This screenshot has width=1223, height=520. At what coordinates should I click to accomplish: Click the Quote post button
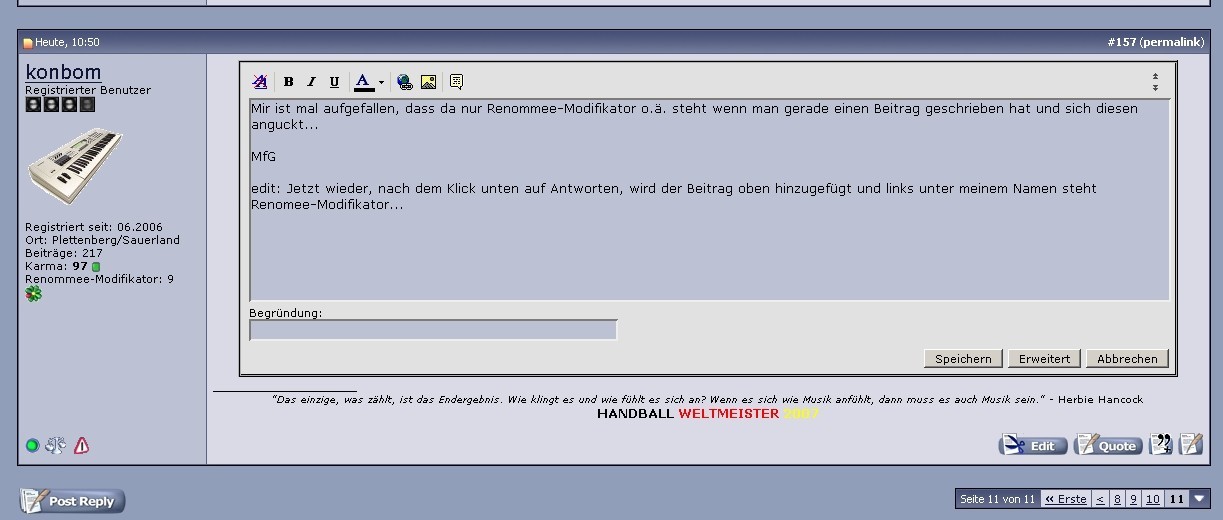1108,445
